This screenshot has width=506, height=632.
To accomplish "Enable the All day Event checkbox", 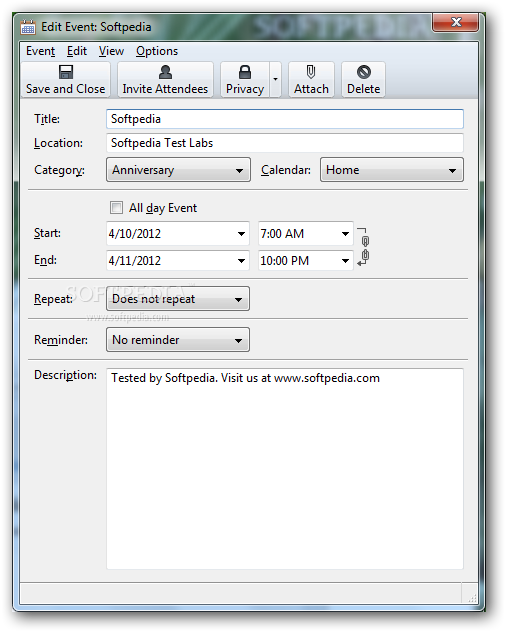I will [x=116, y=208].
